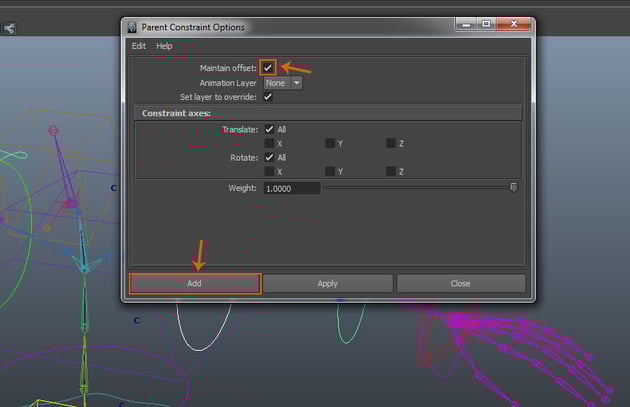This screenshot has height=407, width=630.
Task: Click the Constraint axes section header
Action: pyautogui.click(x=328, y=113)
